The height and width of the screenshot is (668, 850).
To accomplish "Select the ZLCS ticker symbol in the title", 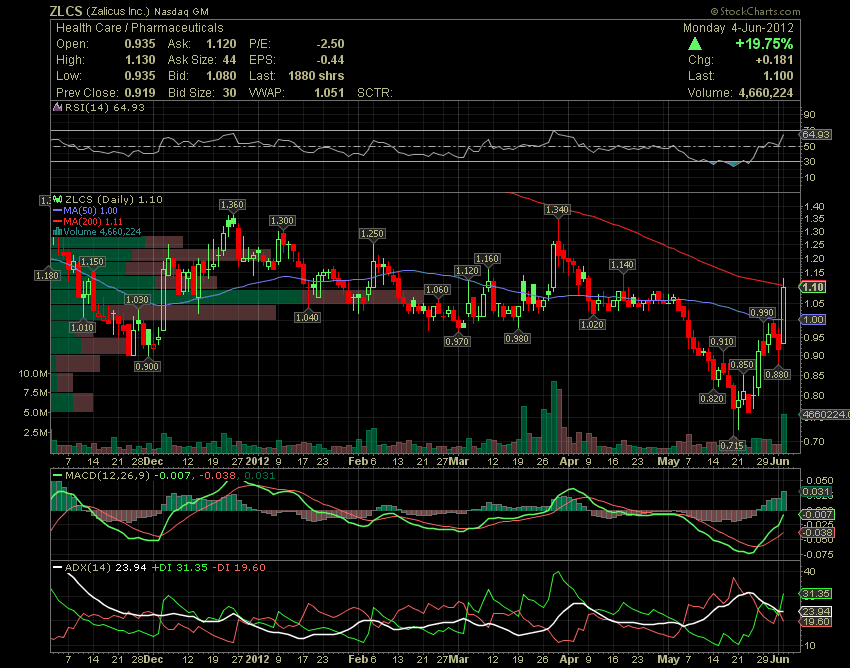I will (66, 11).
